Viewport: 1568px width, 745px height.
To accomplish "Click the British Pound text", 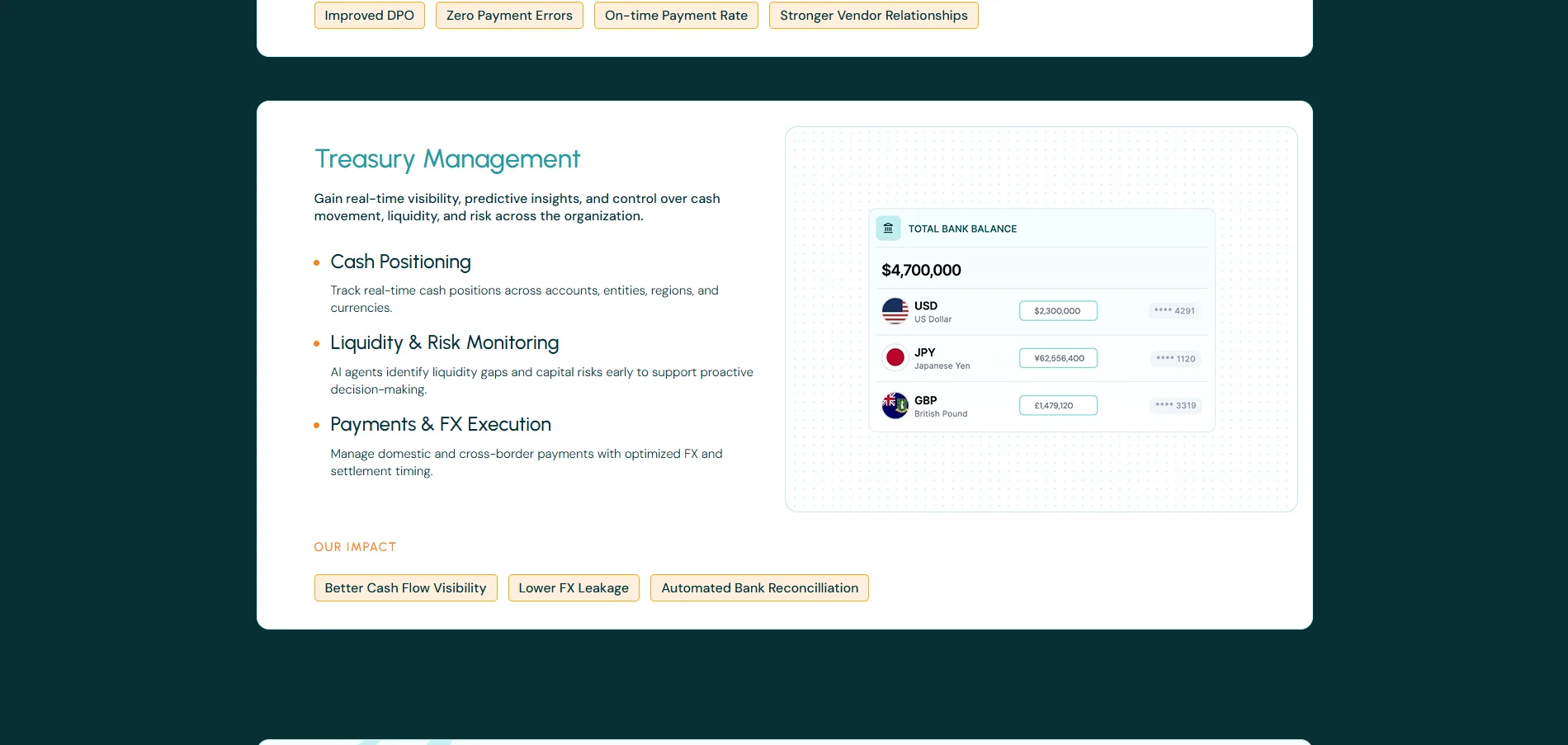I will pyautogui.click(x=941, y=414).
